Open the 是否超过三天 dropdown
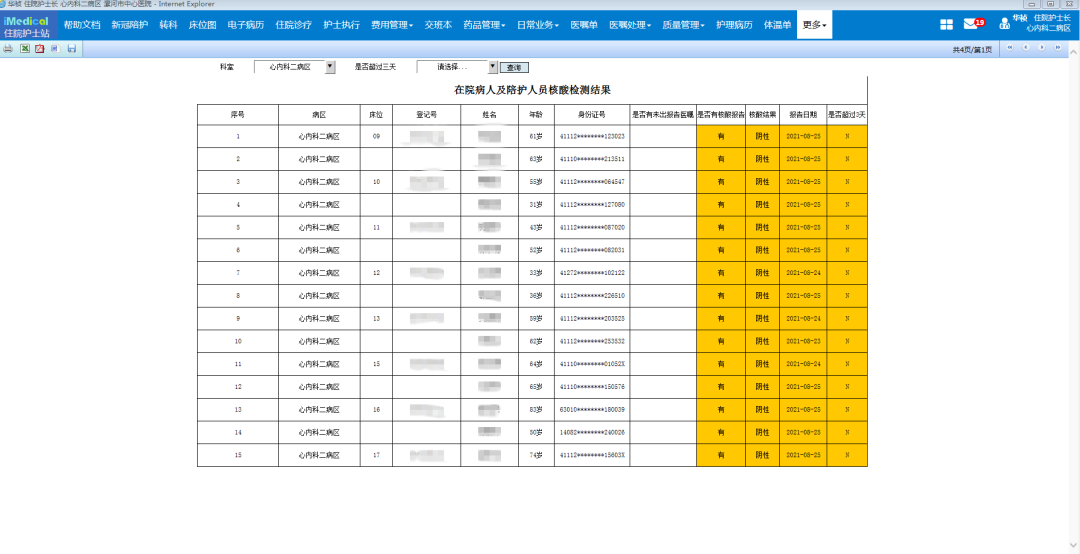This screenshot has height=554, width=1080. coord(492,67)
